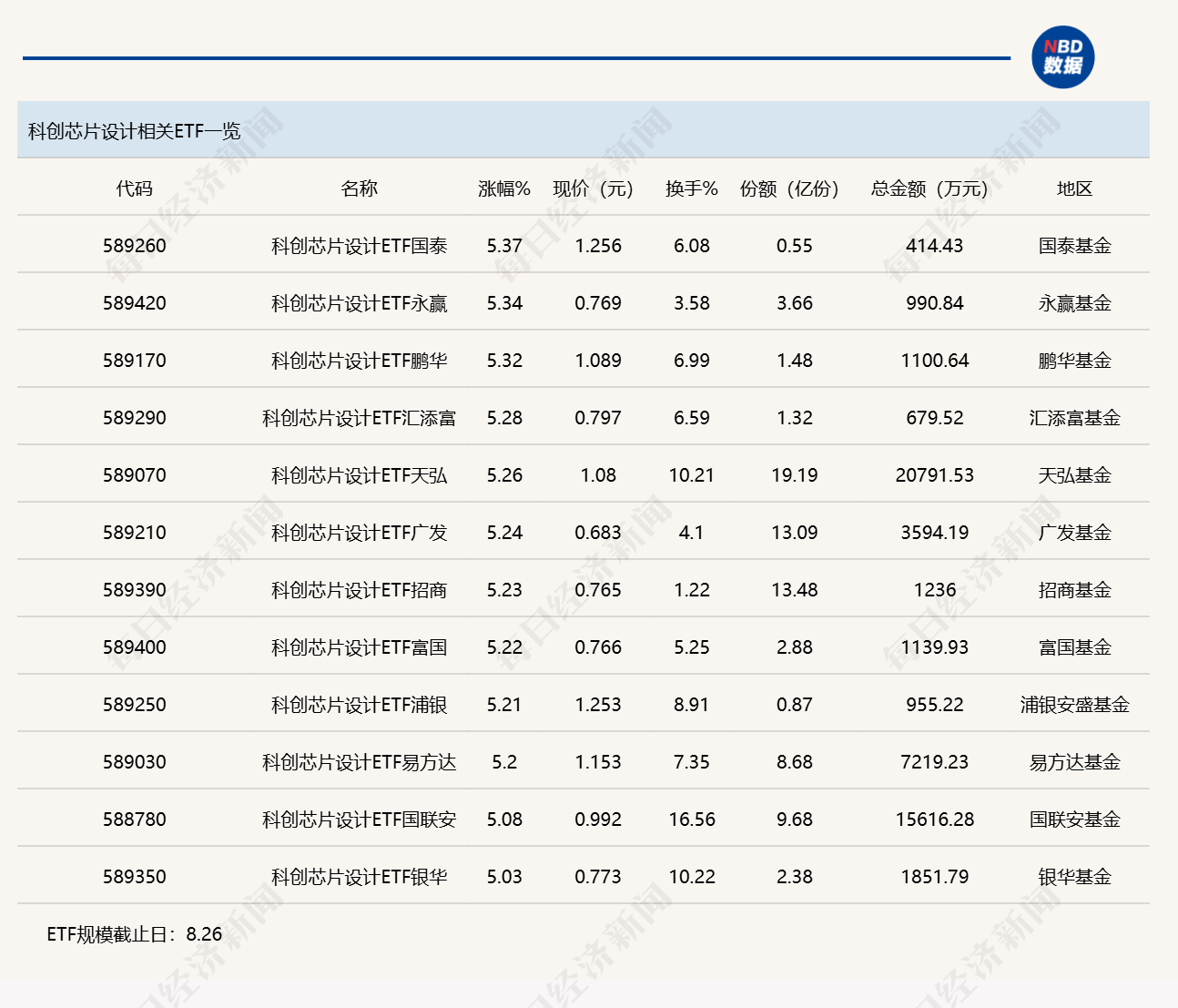Image resolution: width=1178 pixels, height=1008 pixels.
Task: Click the 代码 column header
Action: point(135,188)
